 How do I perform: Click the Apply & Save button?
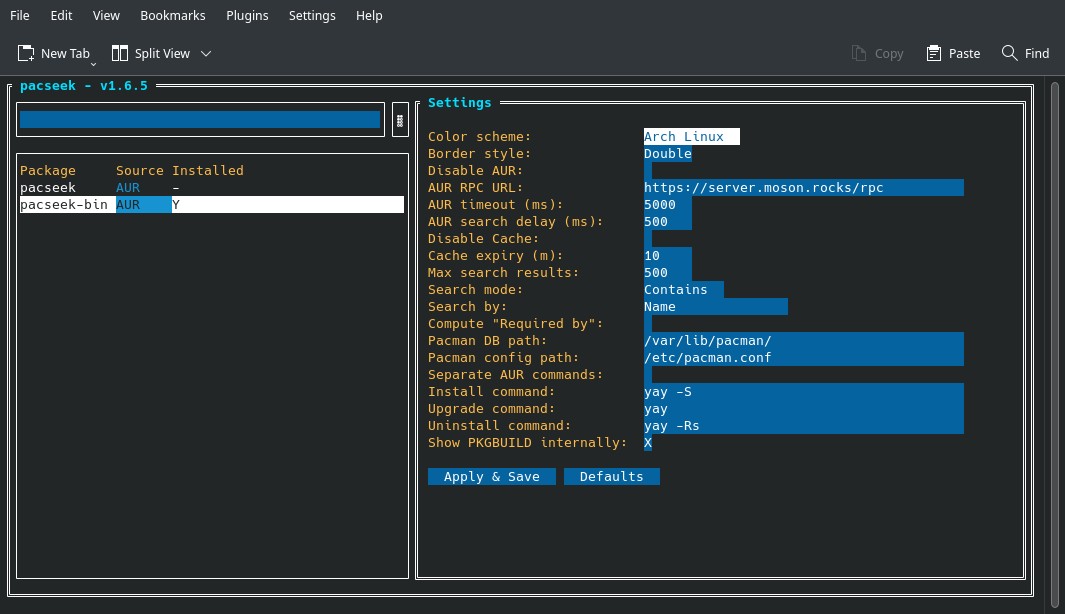point(492,476)
